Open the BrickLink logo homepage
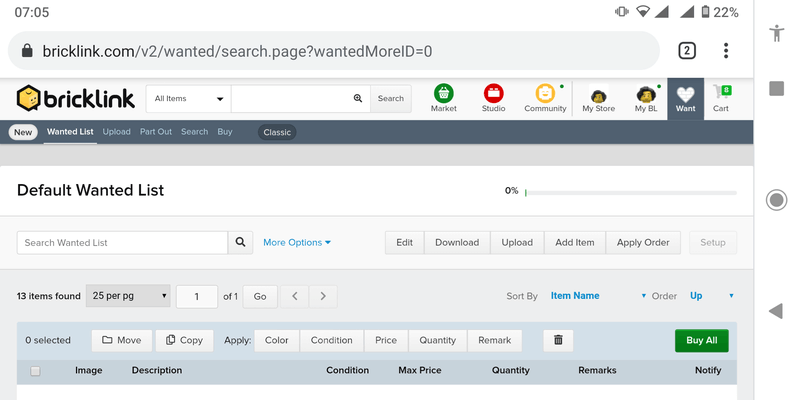Viewport: 800px width, 400px height. click(x=76, y=98)
